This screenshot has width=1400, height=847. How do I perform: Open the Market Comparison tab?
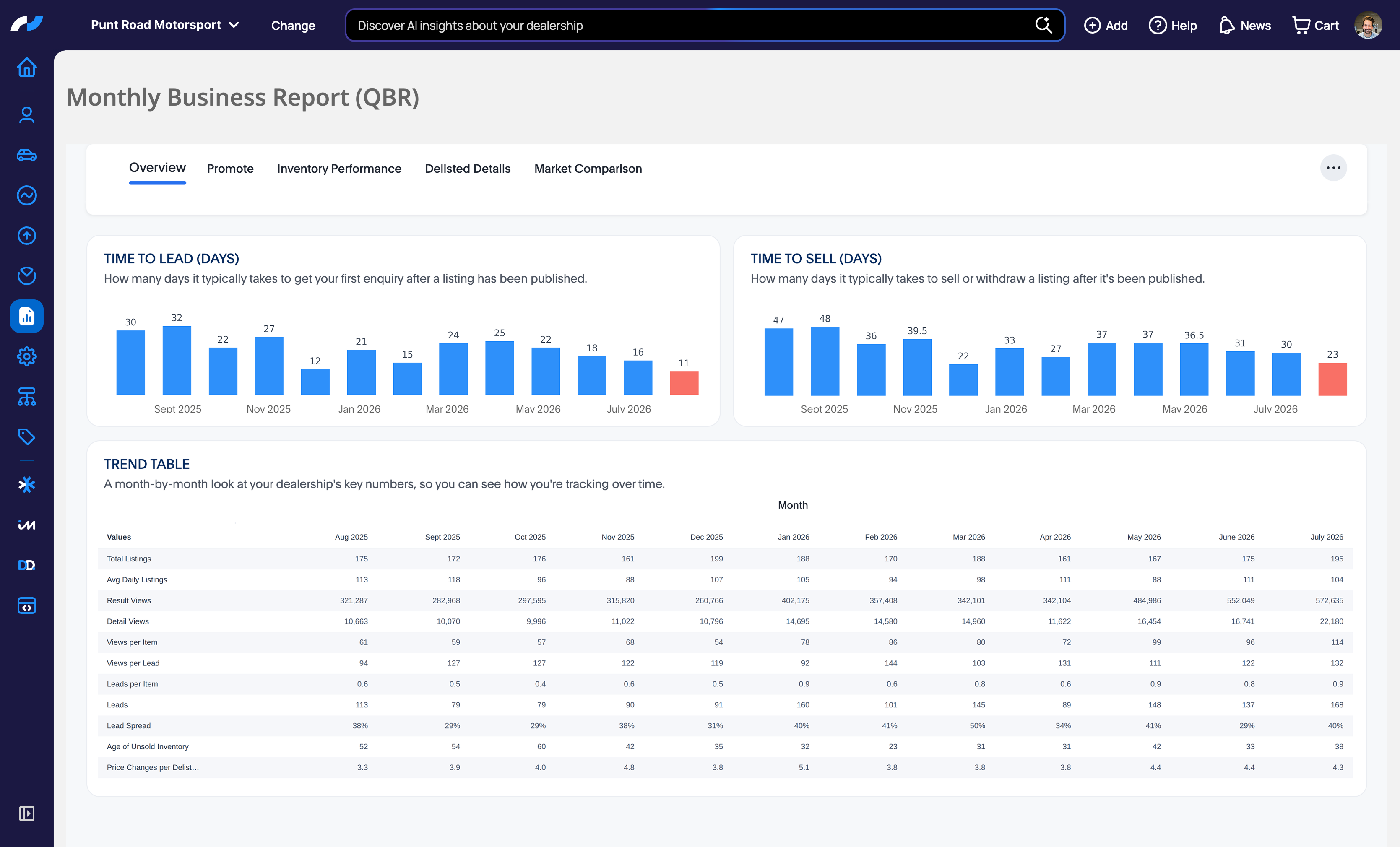[x=588, y=169]
